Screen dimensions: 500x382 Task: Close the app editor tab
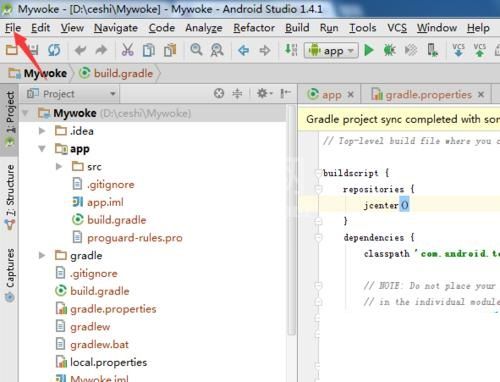351,95
